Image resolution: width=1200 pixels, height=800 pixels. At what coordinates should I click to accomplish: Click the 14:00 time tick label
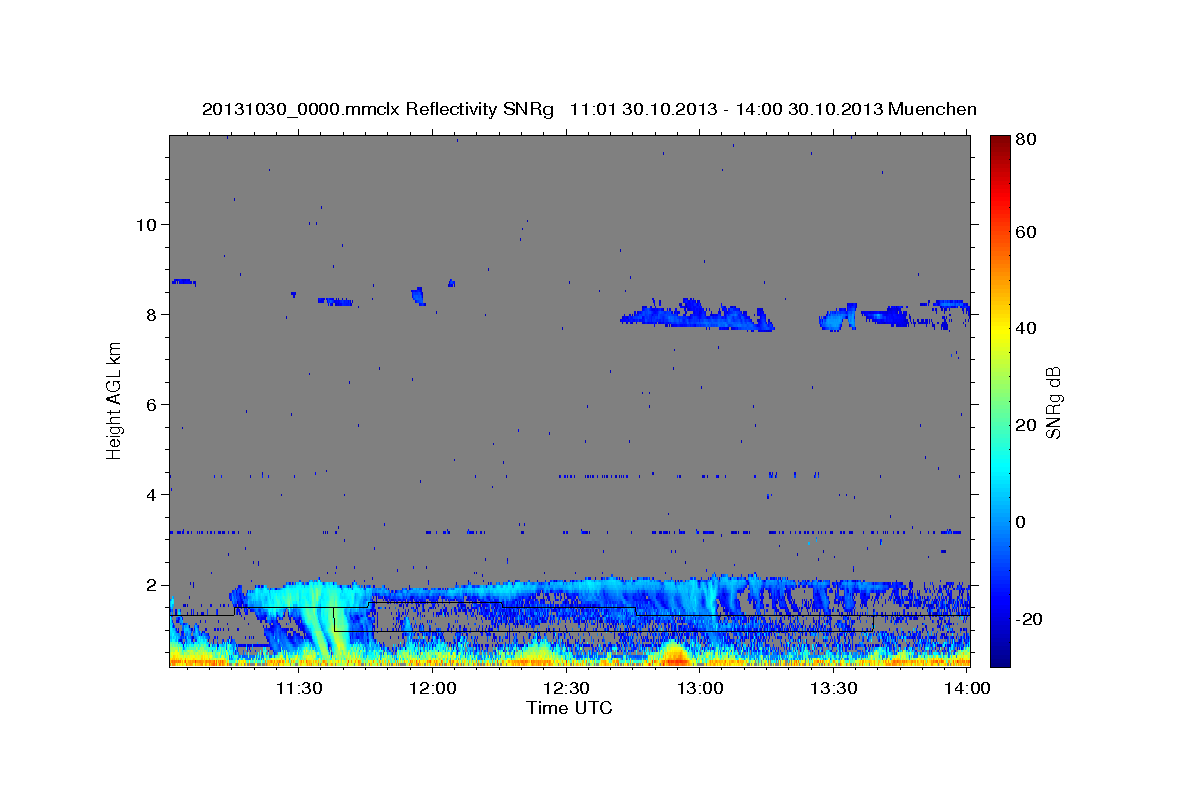tap(966, 688)
